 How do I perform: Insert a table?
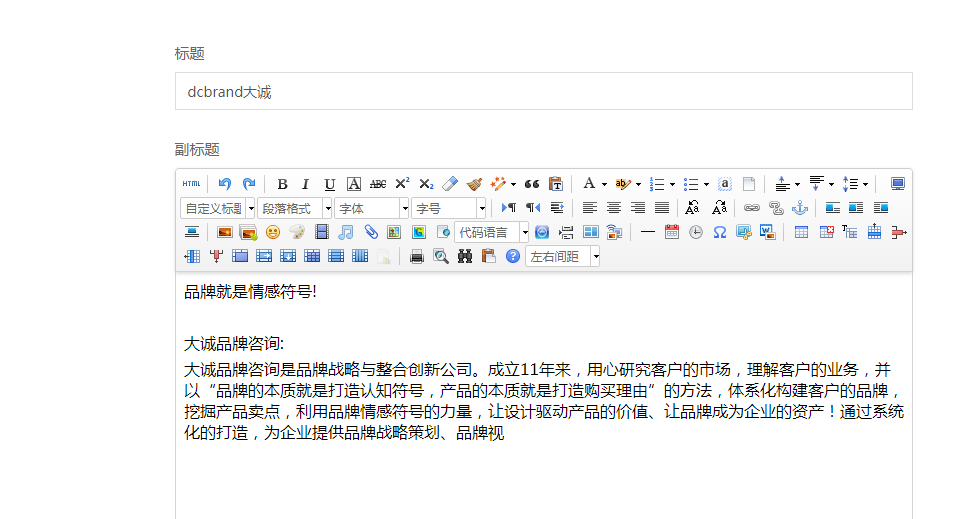(801, 232)
